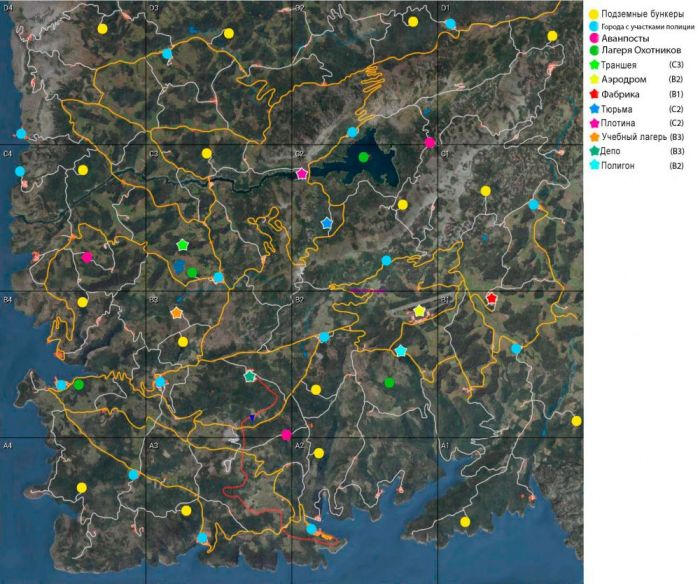The height and width of the screenshot is (584, 700).
Task: Click the D4 grid label
Action: point(9,8)
